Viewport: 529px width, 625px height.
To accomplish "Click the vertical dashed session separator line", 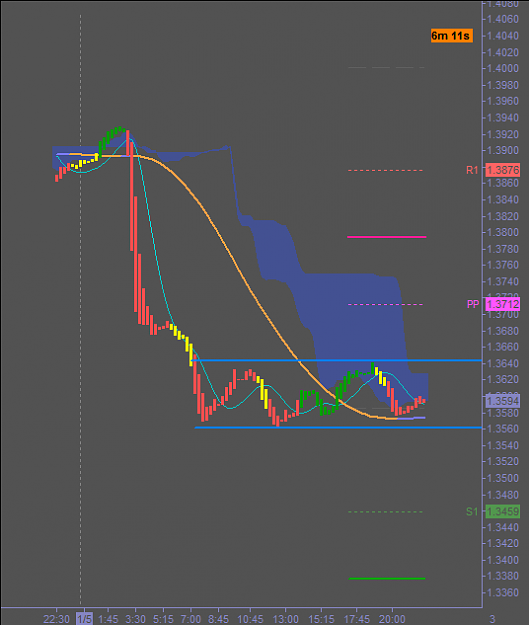I will (x=81, y=311).
